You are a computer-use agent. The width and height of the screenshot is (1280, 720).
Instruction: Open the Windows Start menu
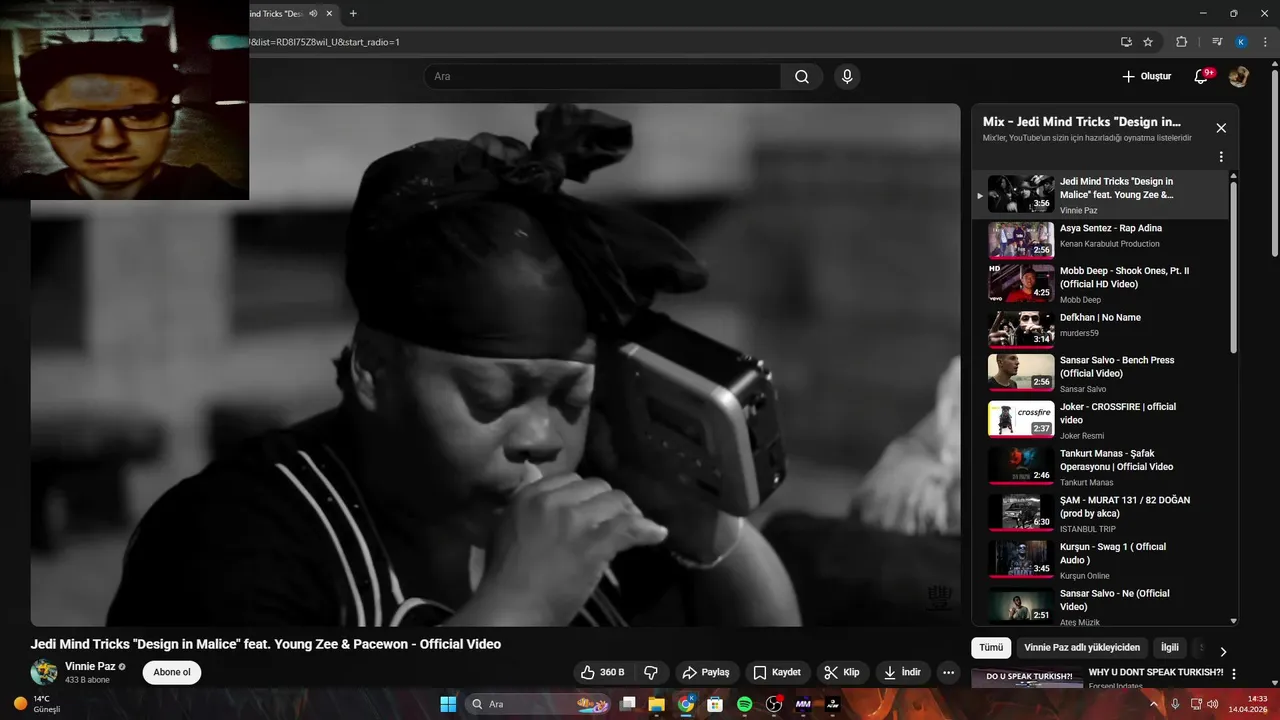click(x=448, y=704)
